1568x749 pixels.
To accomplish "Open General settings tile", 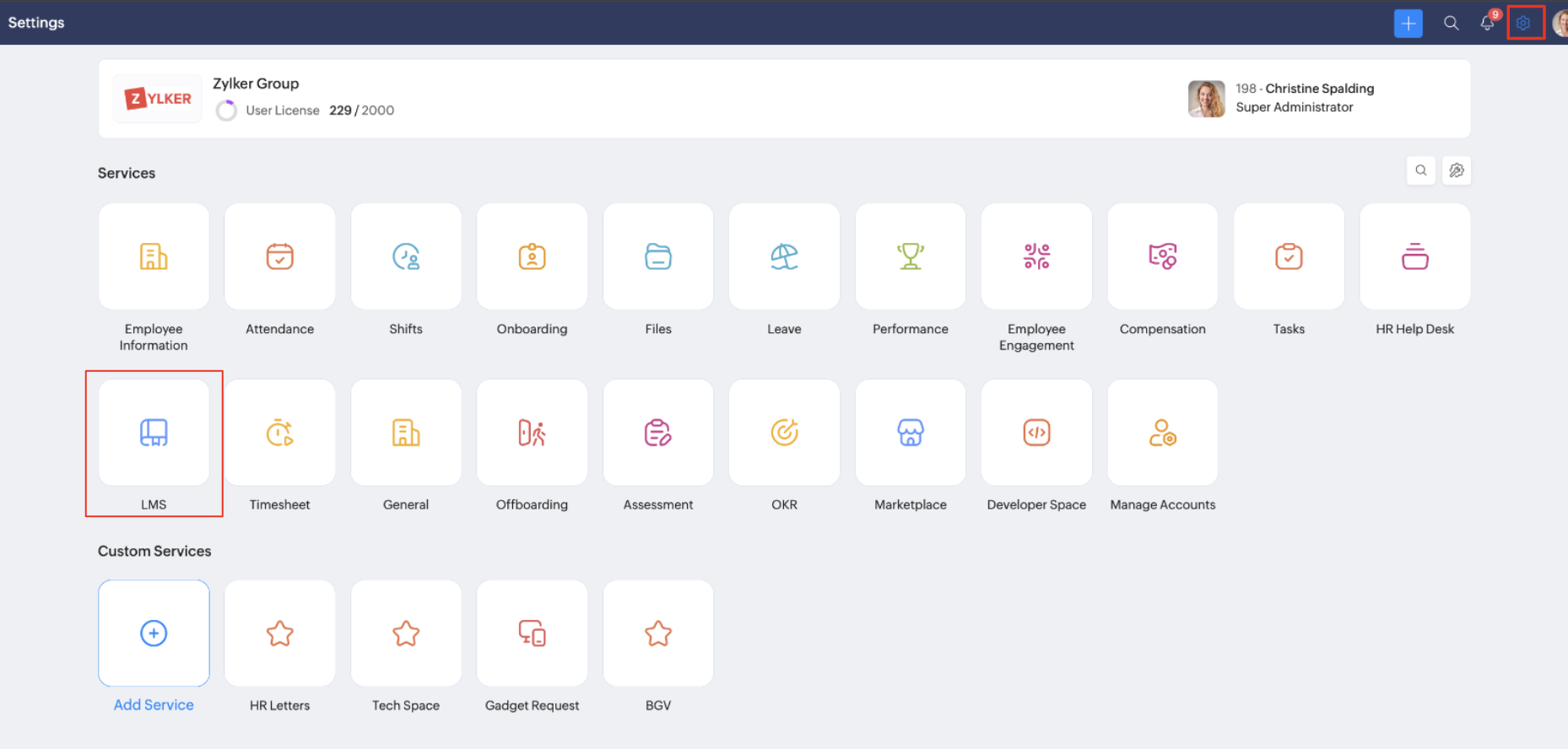I will [x=406, y=433].
